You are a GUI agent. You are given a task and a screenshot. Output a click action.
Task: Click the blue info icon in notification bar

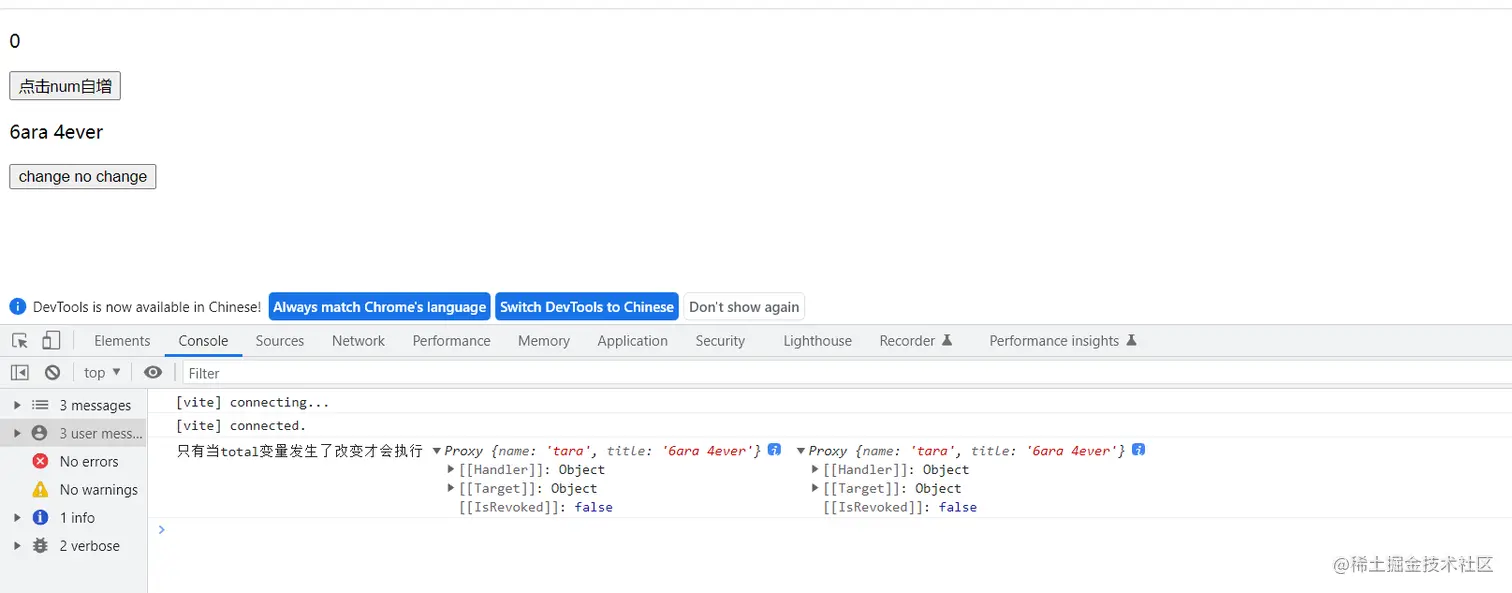18,307
